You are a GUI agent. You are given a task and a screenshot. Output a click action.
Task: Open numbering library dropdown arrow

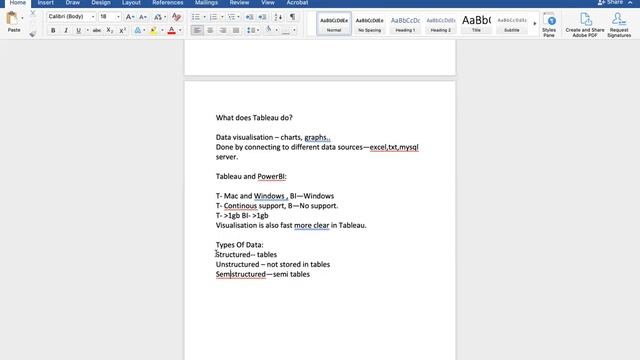click(x=222, y=17)
